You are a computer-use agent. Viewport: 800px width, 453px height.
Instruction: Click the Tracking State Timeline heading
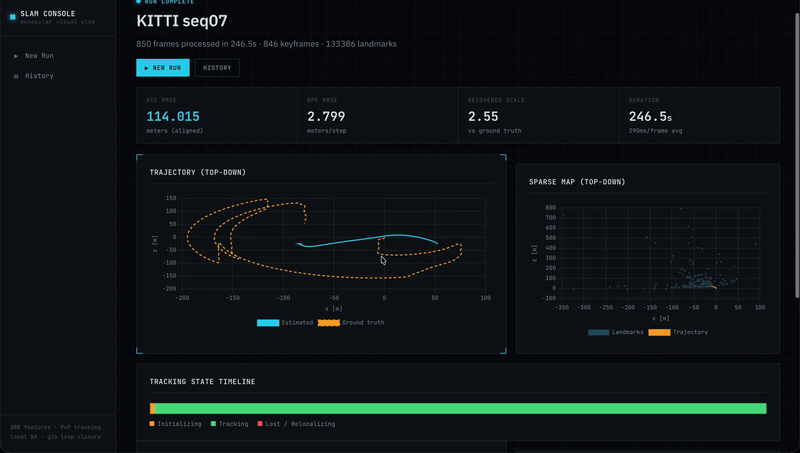pyautogui.click(x=203, y=382)
